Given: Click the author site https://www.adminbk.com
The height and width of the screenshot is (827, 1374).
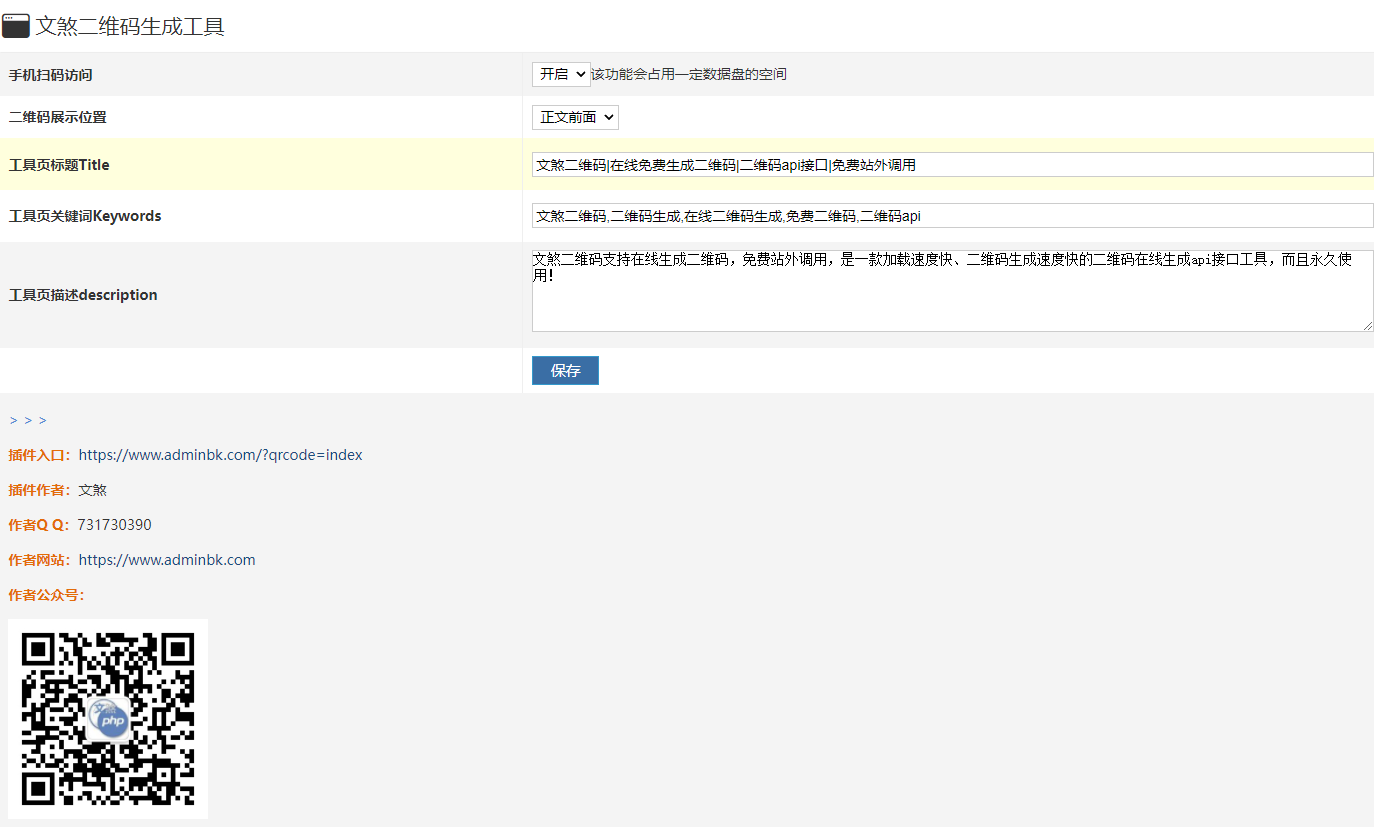Looking at the screenshot, I should (167, 560).
